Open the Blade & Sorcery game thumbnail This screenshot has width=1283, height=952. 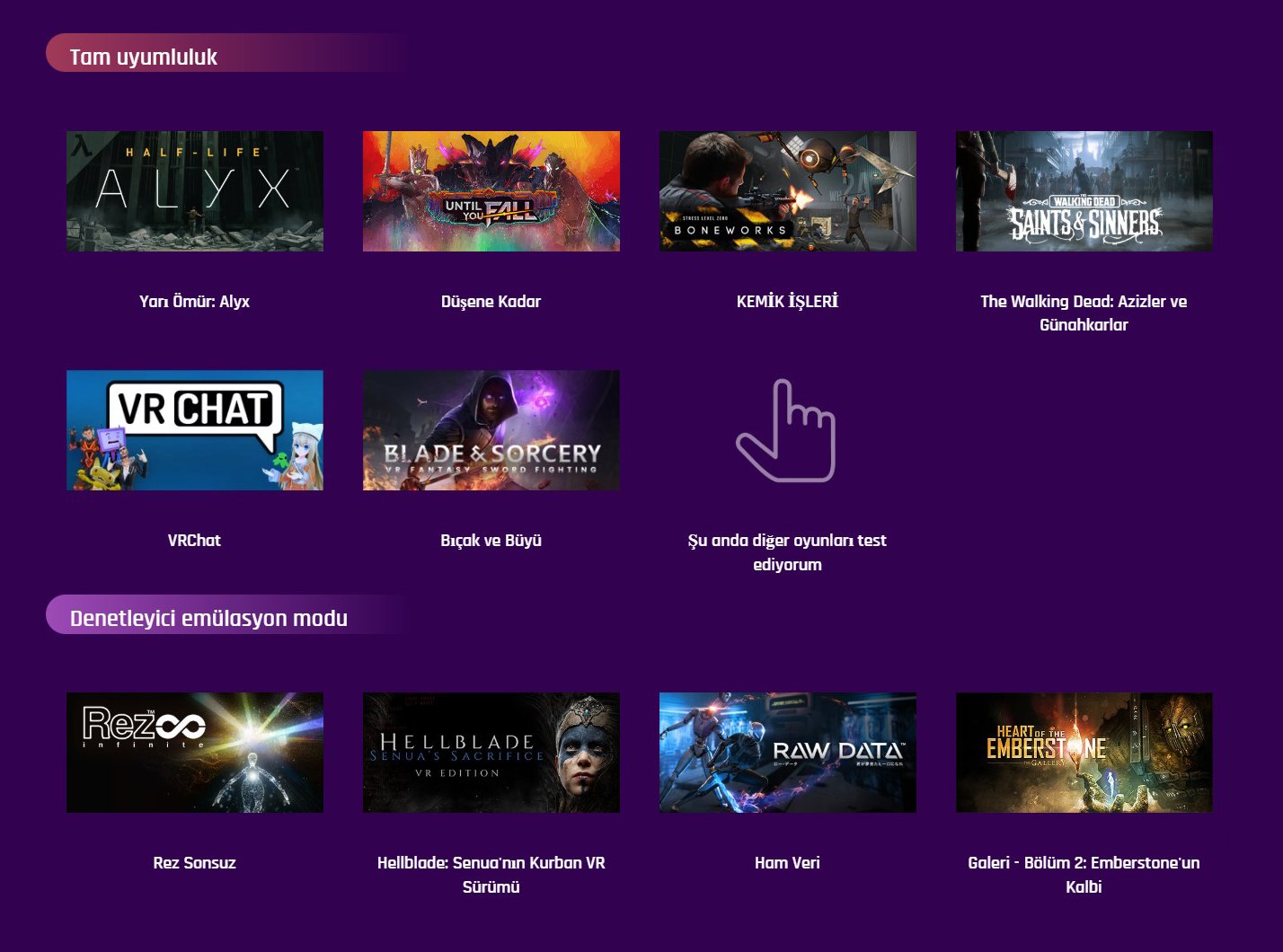491,430
